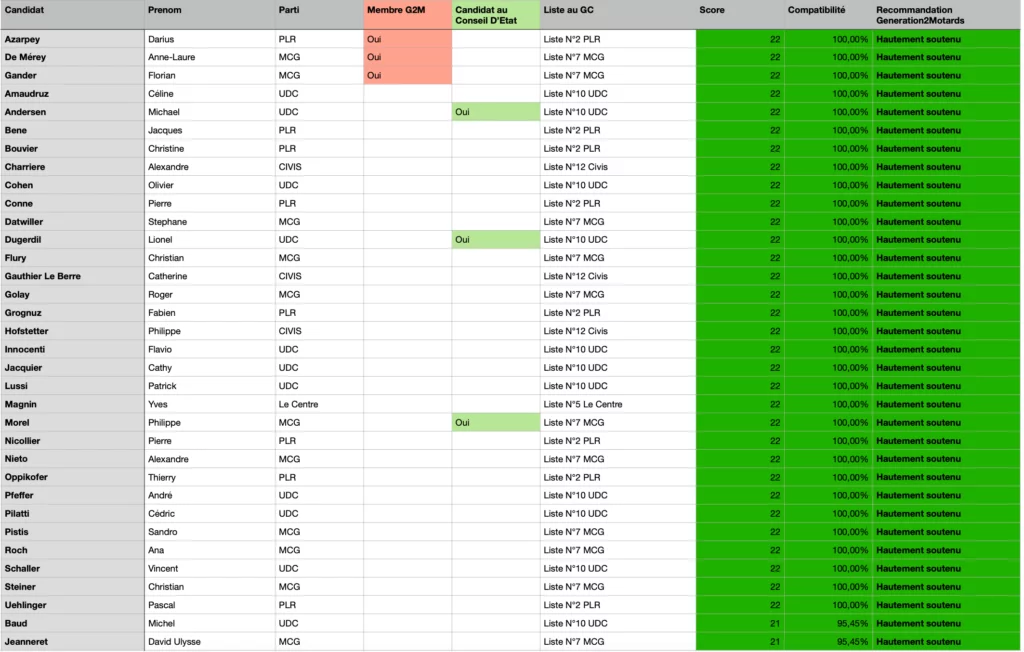Screen dimensions: 1024x652
Task: Click the 'Prenom' column header
Action: [x=165, y=10]
